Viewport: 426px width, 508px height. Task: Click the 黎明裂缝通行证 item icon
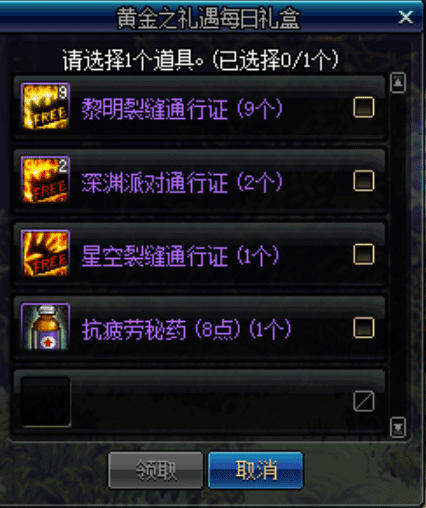click(45, 106)
